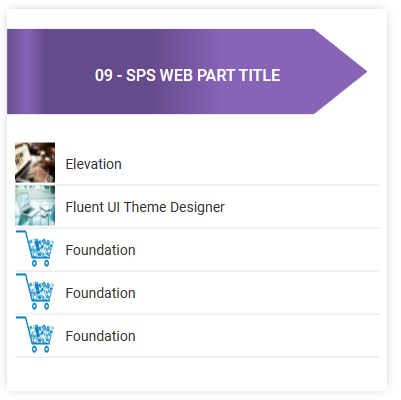Click the second Foundation text label
The width and height of the screenshot is (401, 400).
100,293
